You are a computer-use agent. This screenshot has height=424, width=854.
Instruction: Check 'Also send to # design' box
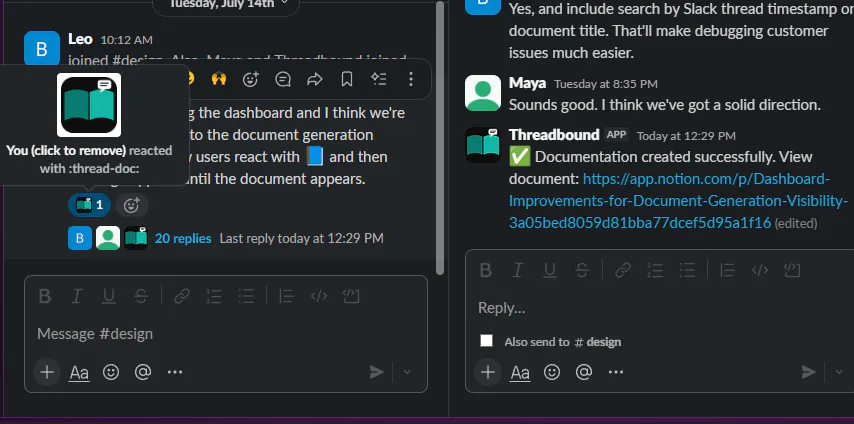[486, 341]
